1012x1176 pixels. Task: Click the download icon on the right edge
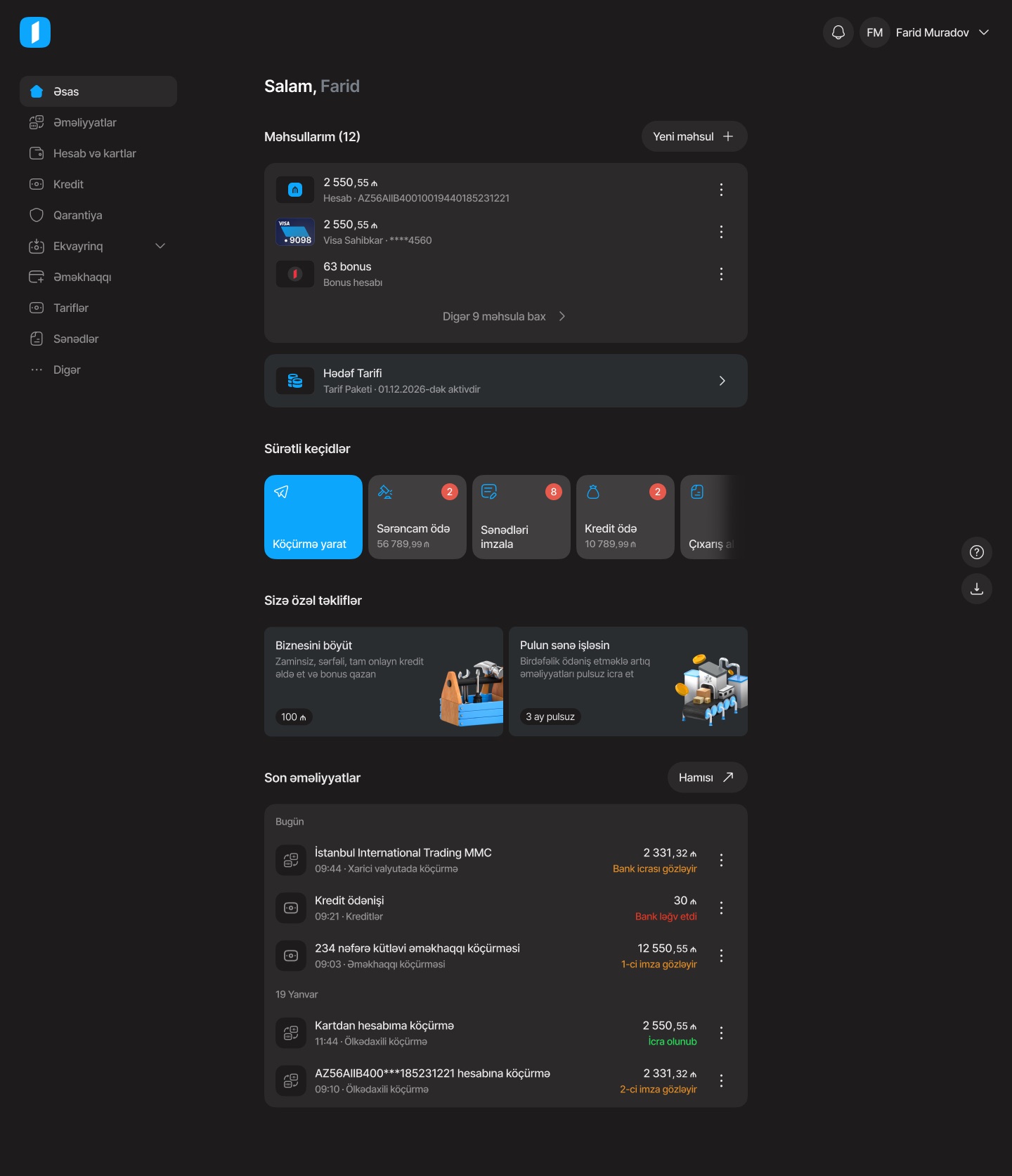(977, 589)
